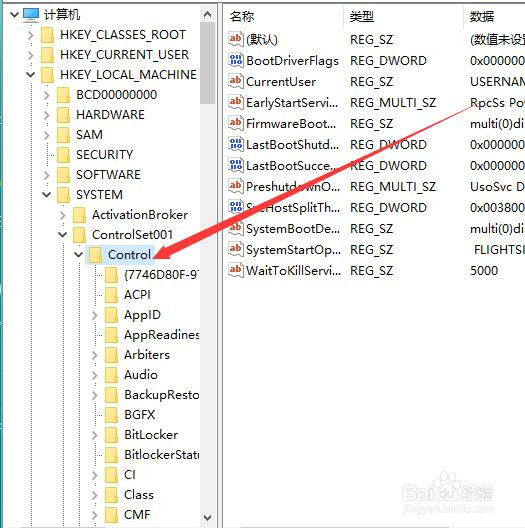Click the WaitToKillServi... string icon

click(235, 270)
